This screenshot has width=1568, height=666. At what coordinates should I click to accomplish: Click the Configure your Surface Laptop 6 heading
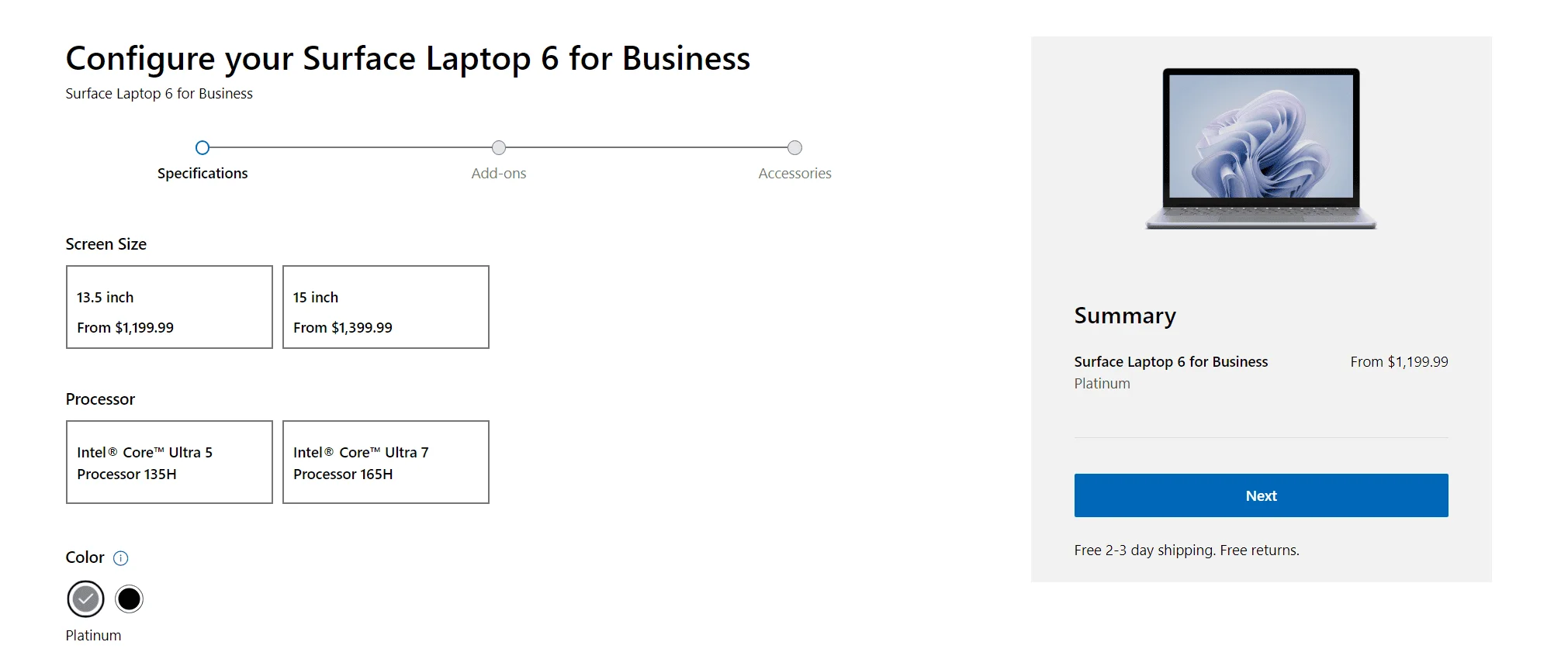tap(407, 57)
